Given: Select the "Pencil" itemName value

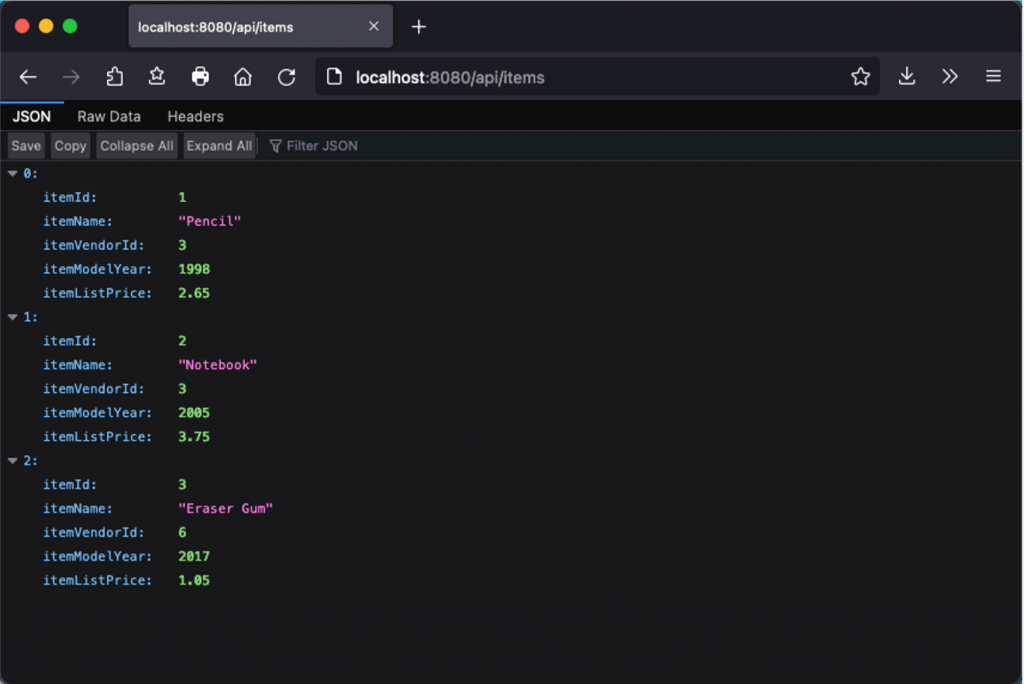Looking at the screenshot, I should pos(210,221).
